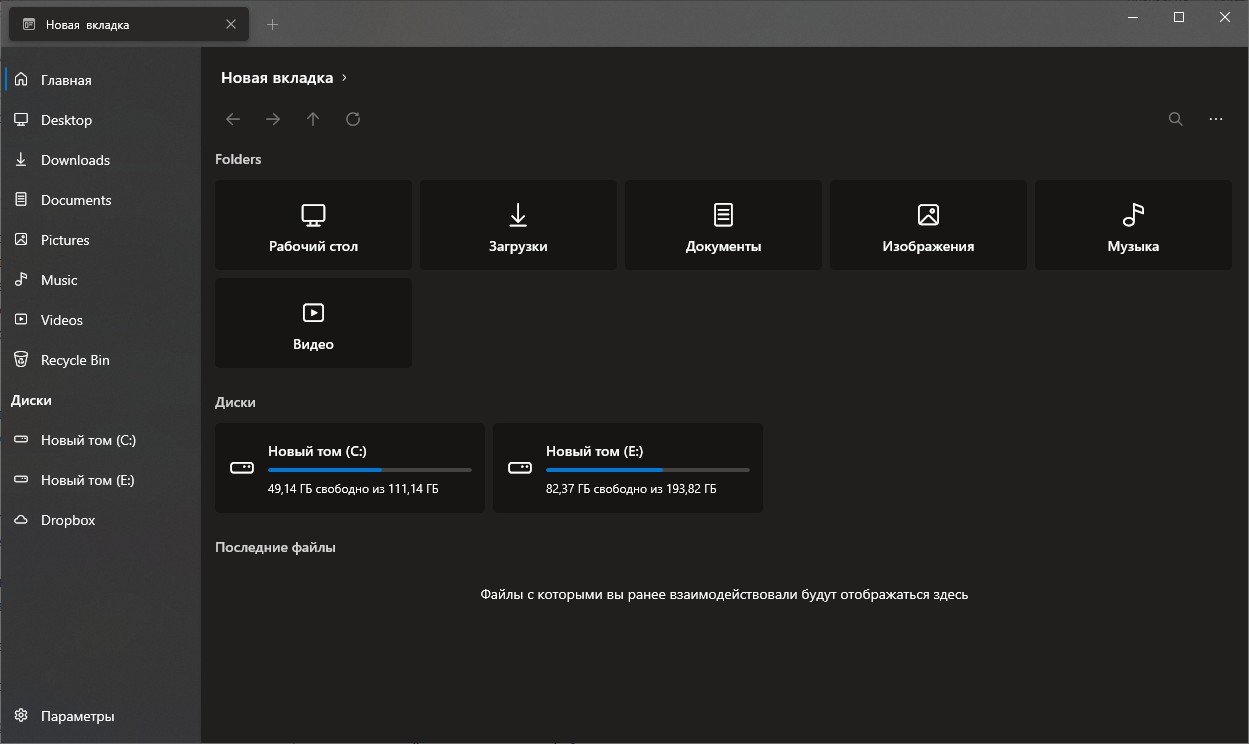Refresh the current view
1249x744 pixels.
353,119
